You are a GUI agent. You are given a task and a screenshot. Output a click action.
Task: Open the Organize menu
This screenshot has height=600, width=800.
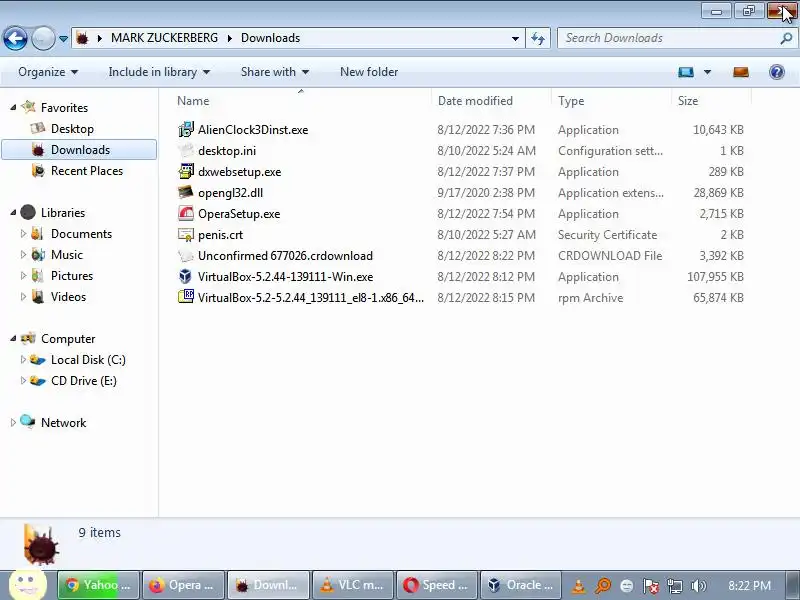coord(48,72)
